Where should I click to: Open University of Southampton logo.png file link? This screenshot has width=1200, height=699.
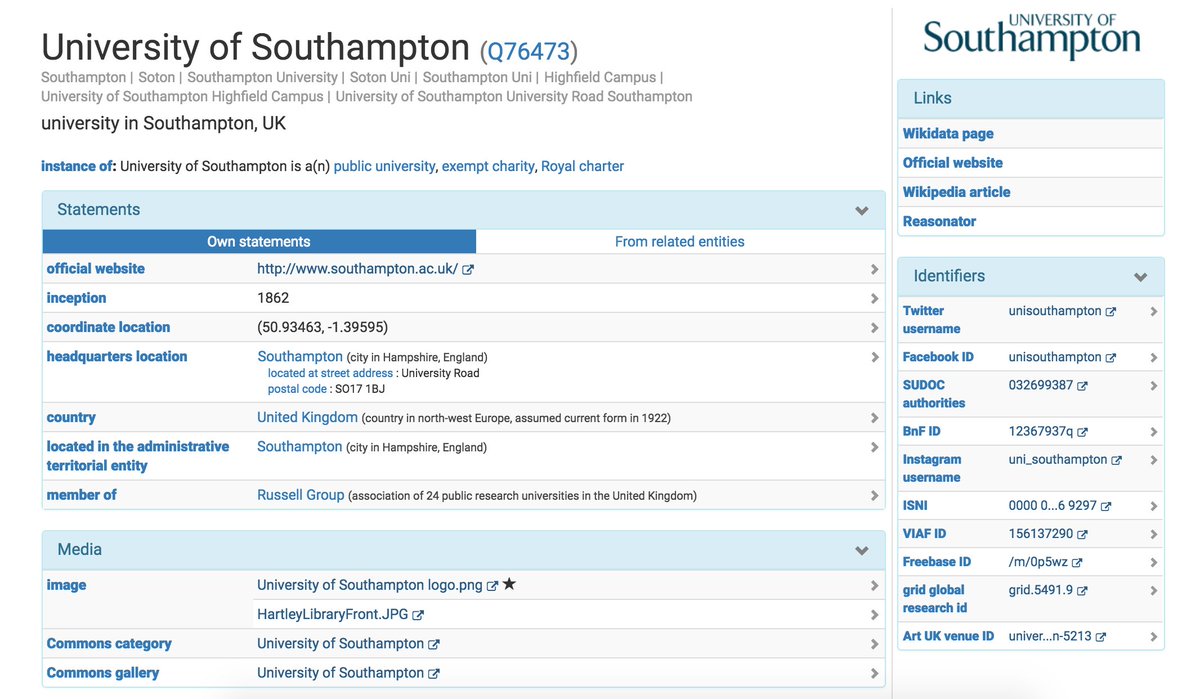[x=370, y=585]
